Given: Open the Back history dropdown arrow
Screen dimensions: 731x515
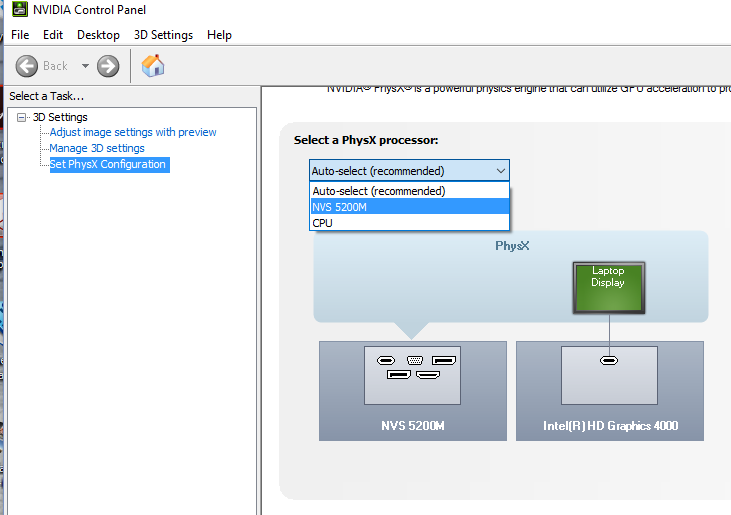Looking at the screenshot, I should click(x=85, y=66).
